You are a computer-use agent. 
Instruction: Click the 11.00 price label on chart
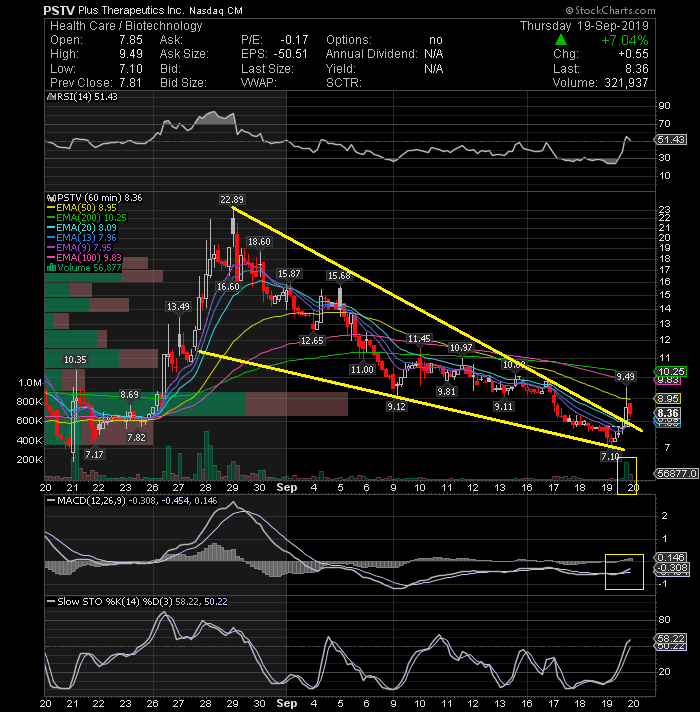click(x=362, y=370)
